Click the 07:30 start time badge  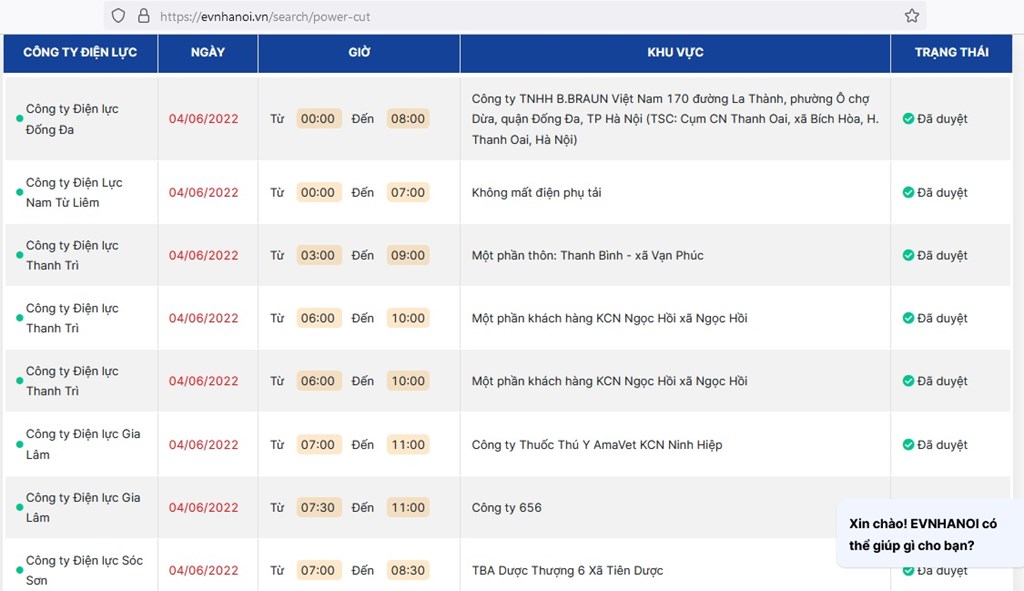coord(317,507)
